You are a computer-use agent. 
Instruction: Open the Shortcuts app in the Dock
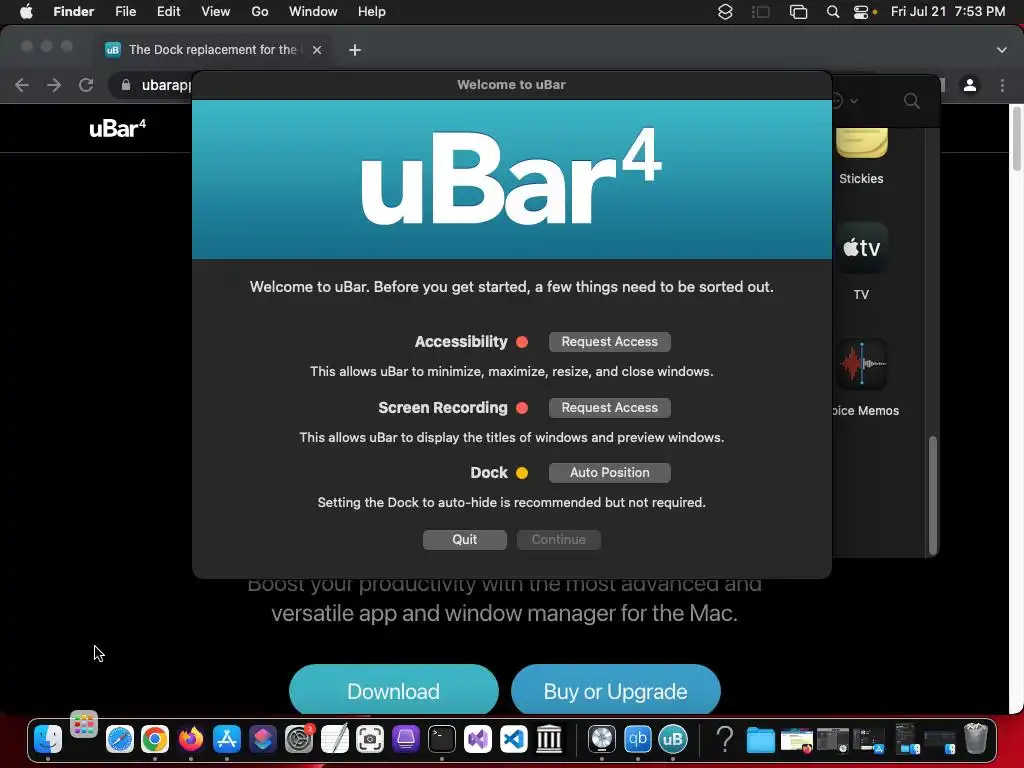tap(263, 739)
